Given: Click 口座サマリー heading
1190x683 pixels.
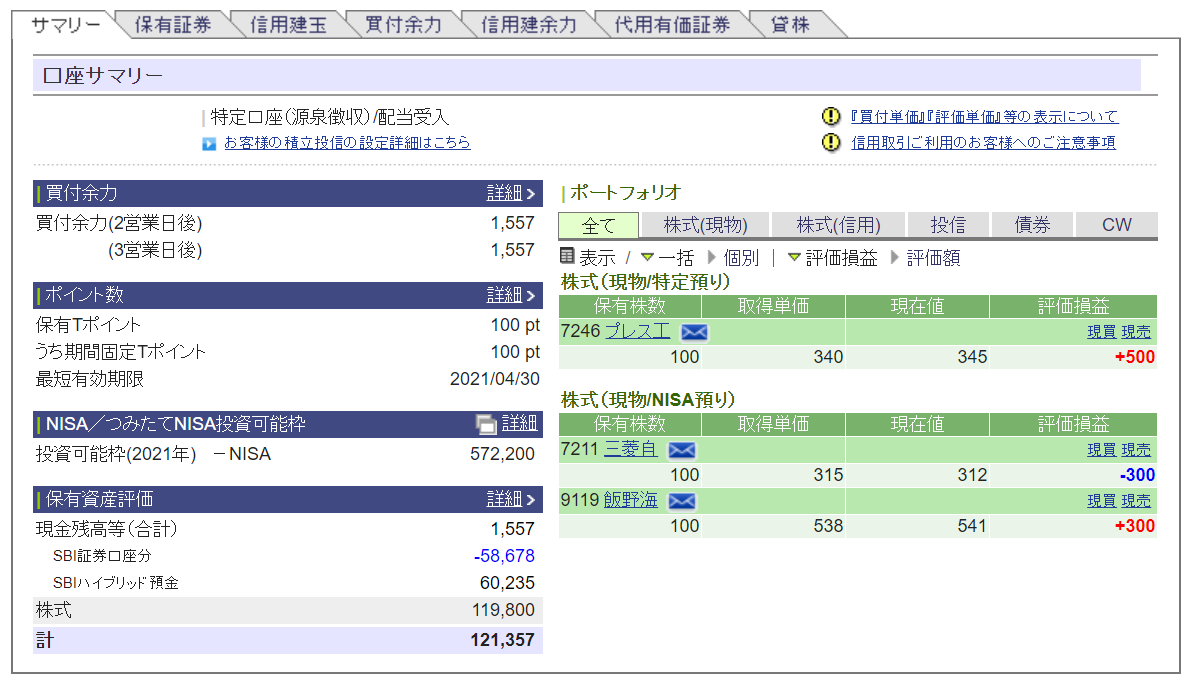Looking at the screenshot, I should click(102, 76).
